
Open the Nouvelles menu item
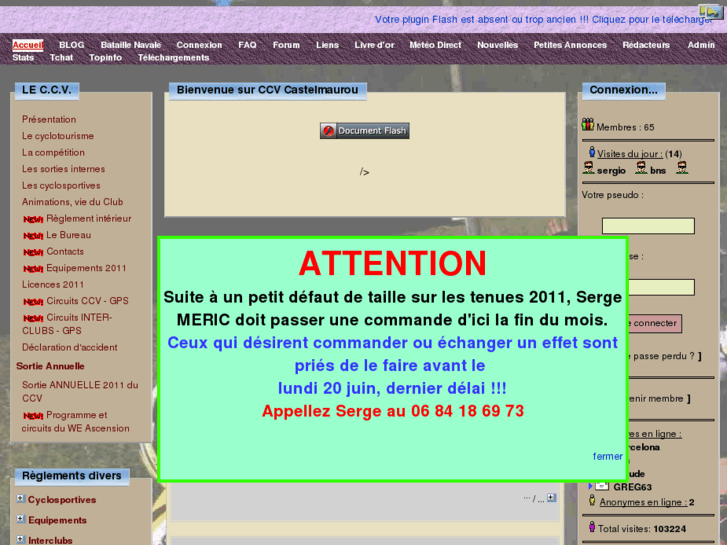click(x=497, y=45)
